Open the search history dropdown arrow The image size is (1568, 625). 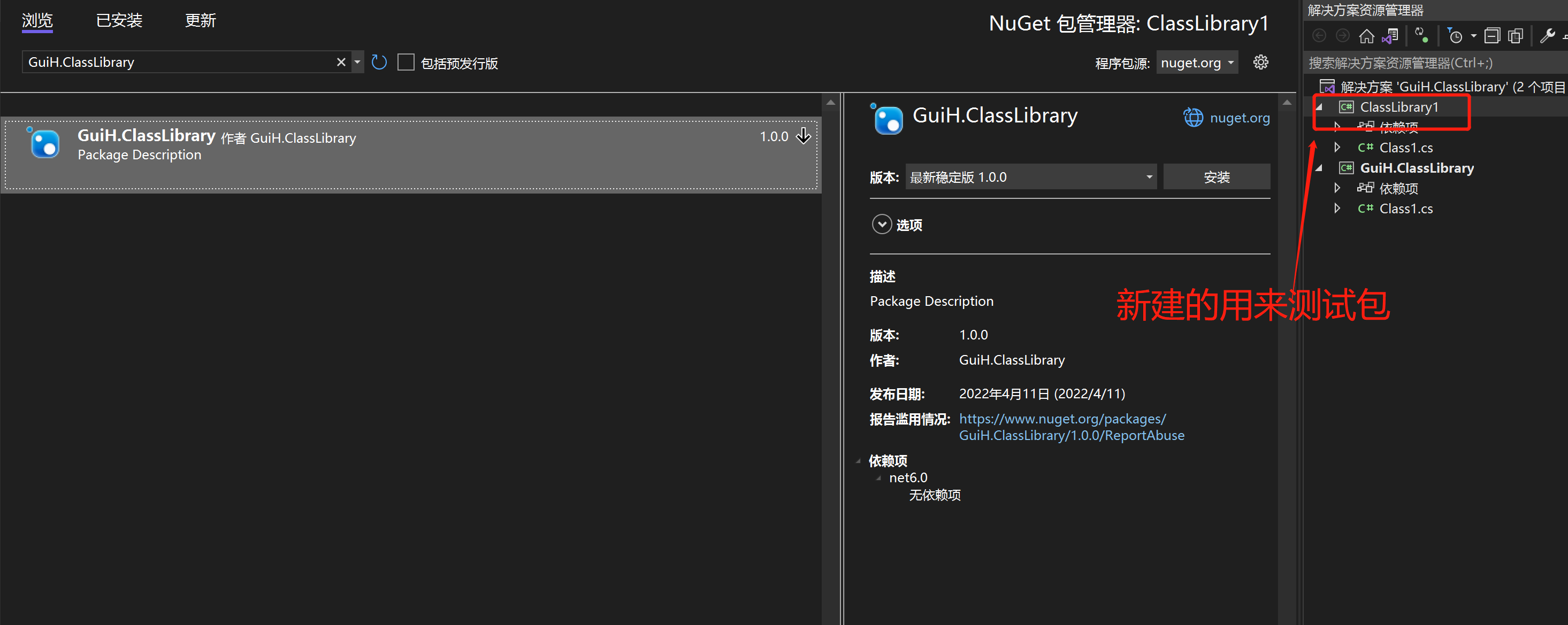[357, 62]
